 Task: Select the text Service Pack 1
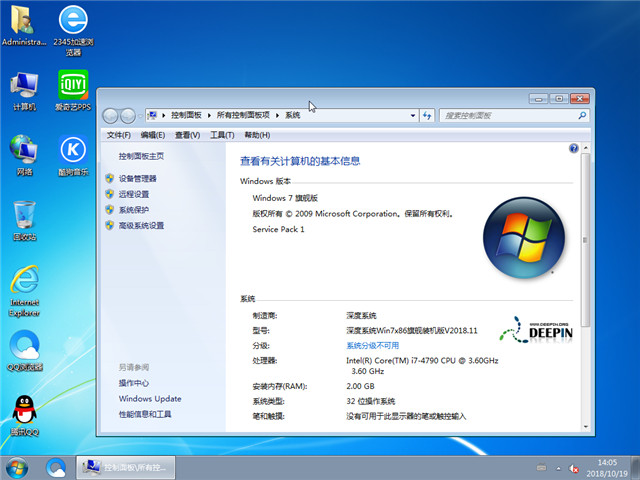coord(278,229)
